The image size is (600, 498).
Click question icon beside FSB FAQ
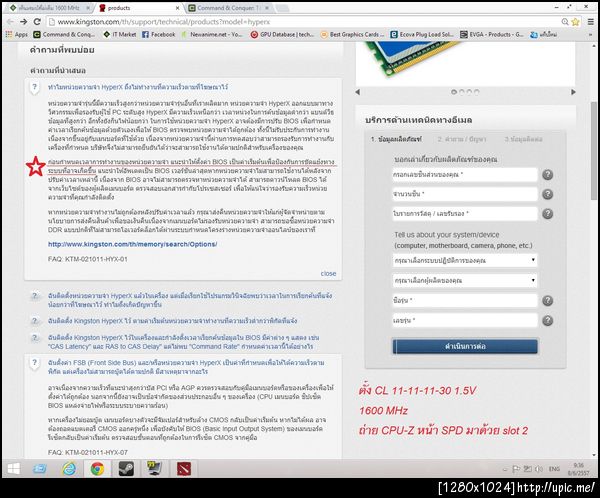35,363
